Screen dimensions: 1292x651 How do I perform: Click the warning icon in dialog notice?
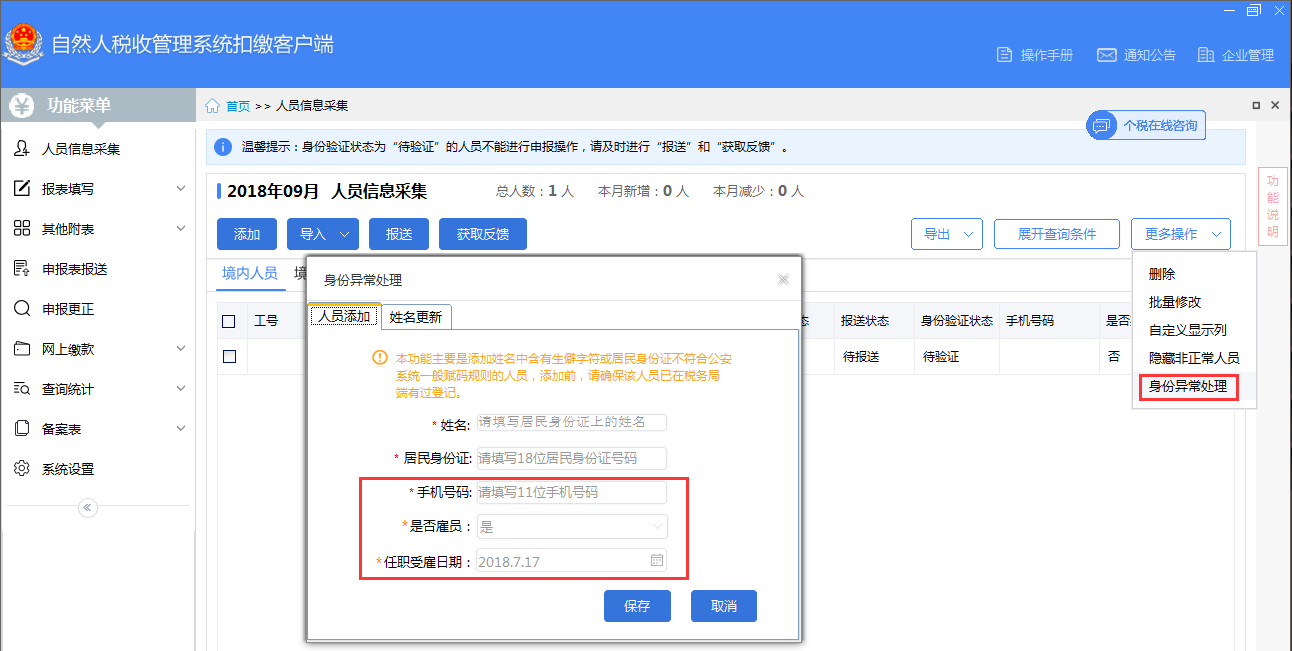click(379, 357)
